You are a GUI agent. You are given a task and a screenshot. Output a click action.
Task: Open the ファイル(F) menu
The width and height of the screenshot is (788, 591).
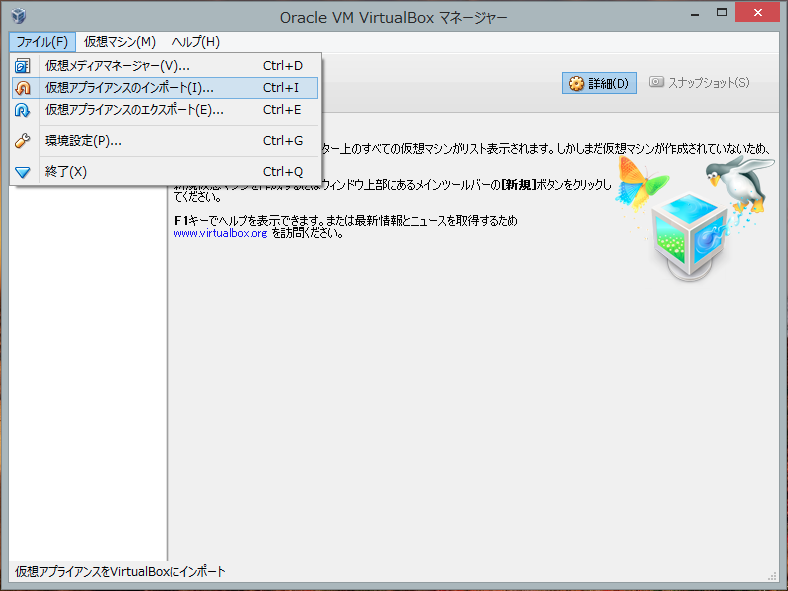(42, 42)
